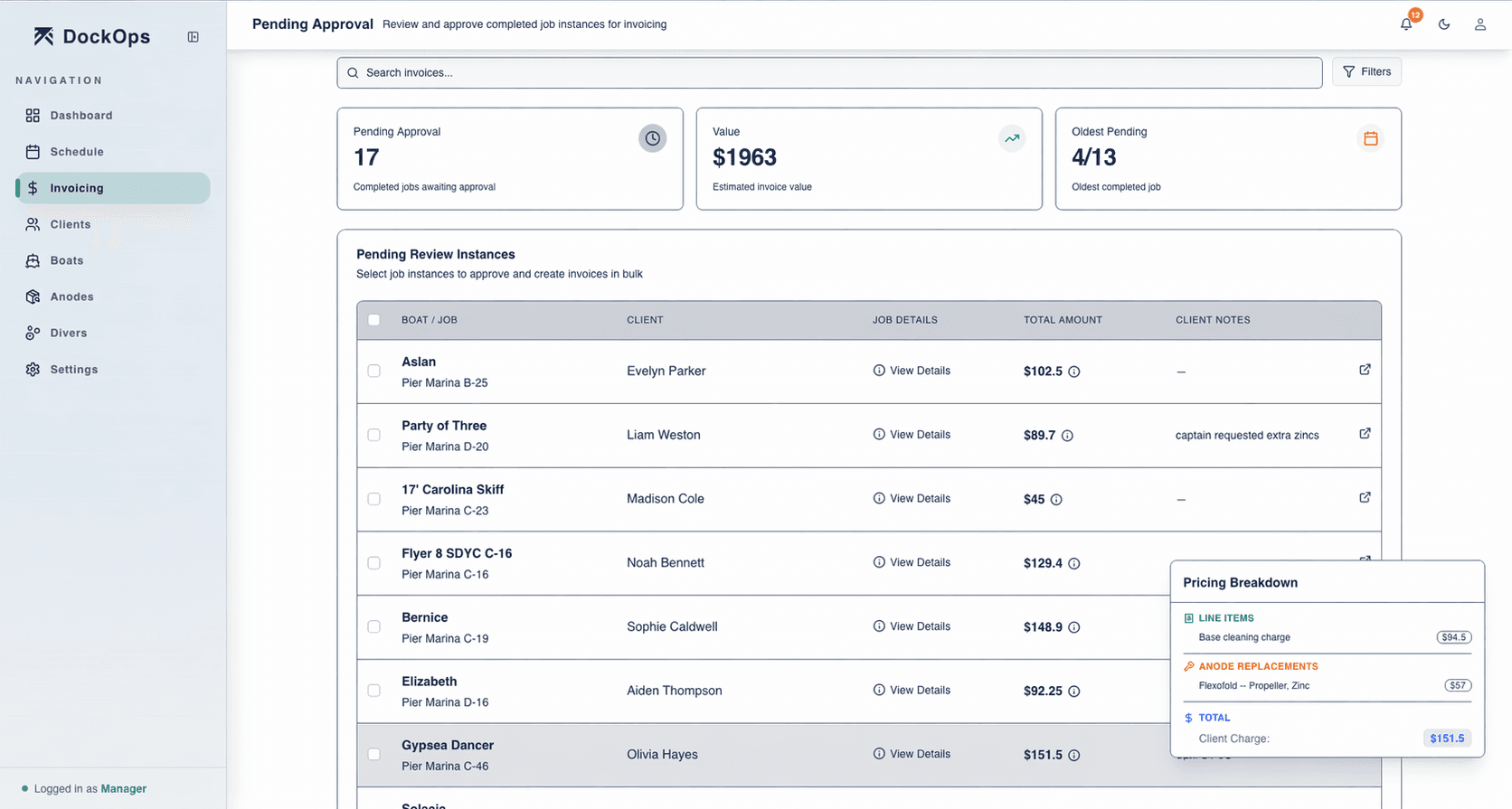
Task: Click the $57 anode replacement badge
Action: click(1457, 685)
